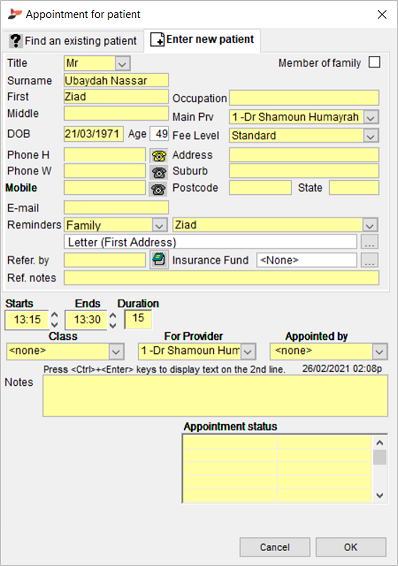This screenshot has width=398, height=566.
Task: Tick the Member of family checkbox
Action: (374, 62)
